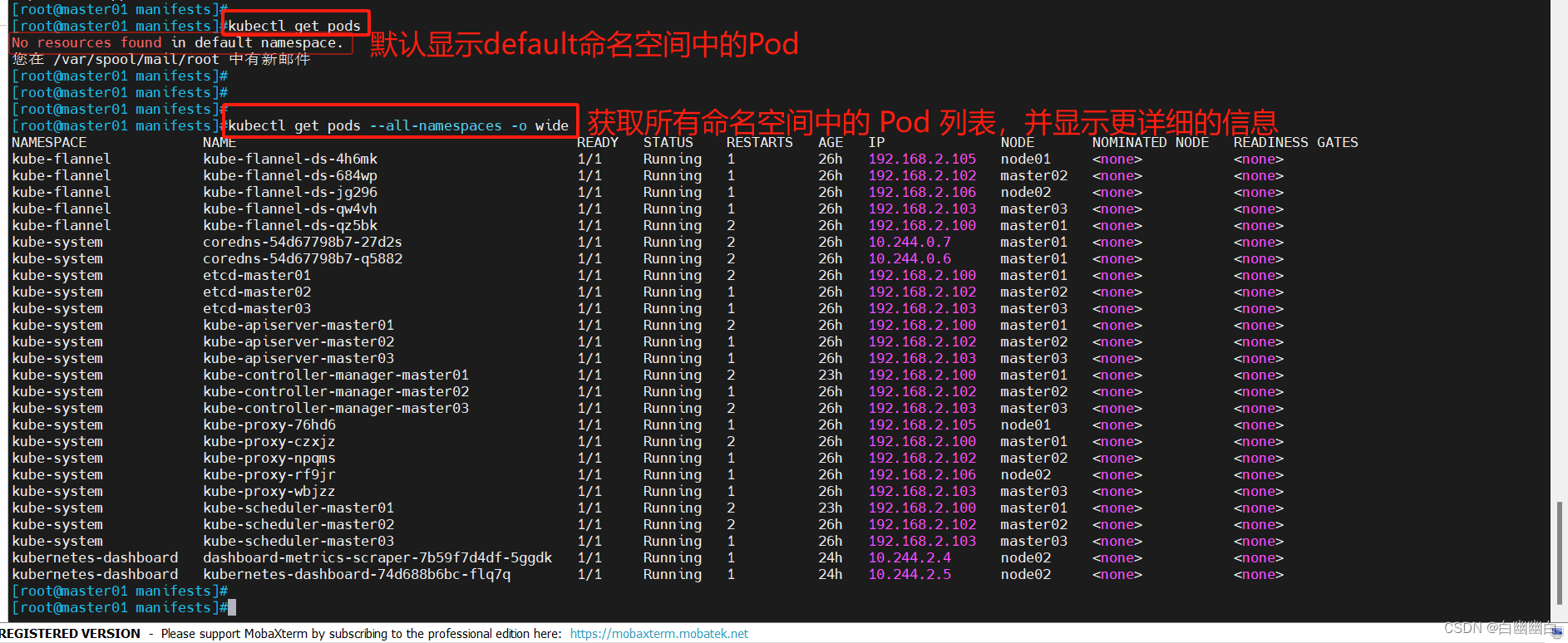Click IP address 10.244.0.6

click(x=910, y=258)
